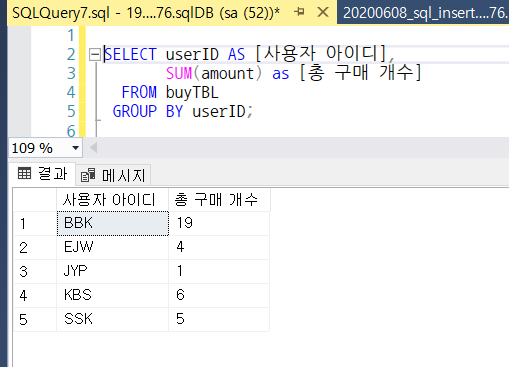The image size is (509, 367).
Task: Select cell BBK in results
Action: 113,223
